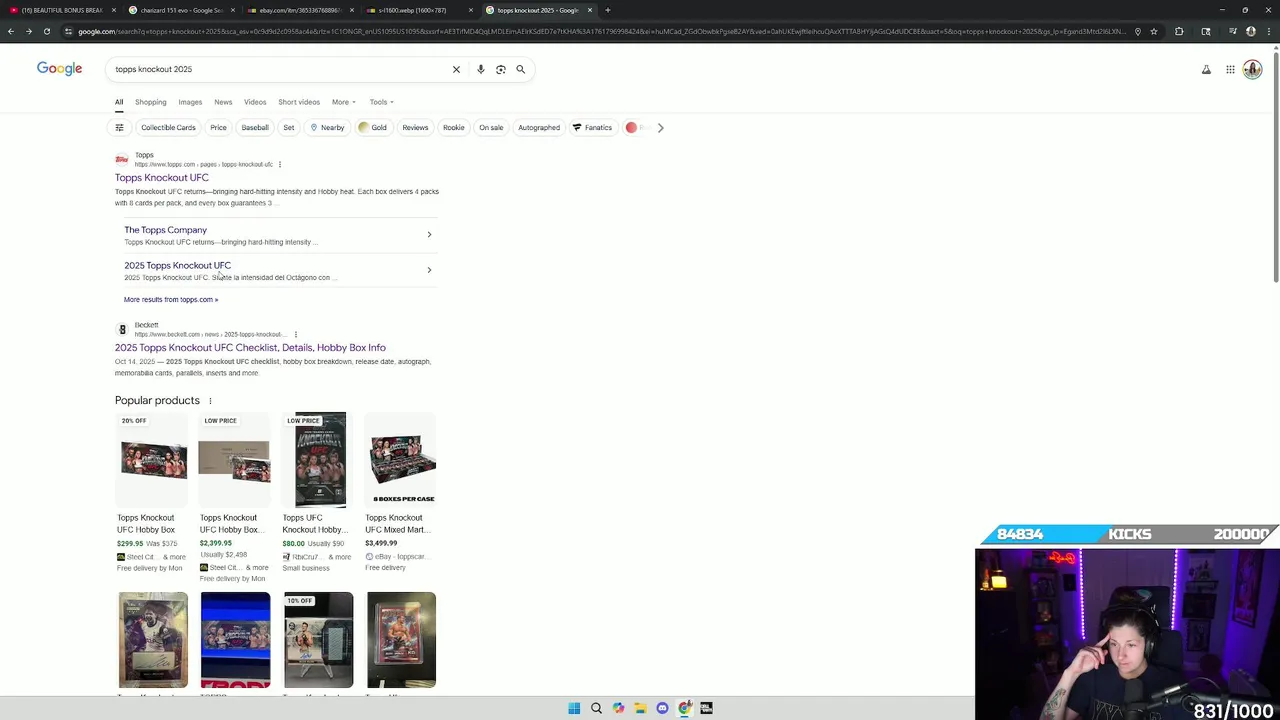Screen dimensions: 1280x720
Task: Expand the Tools dropdown
Action: 381,102
